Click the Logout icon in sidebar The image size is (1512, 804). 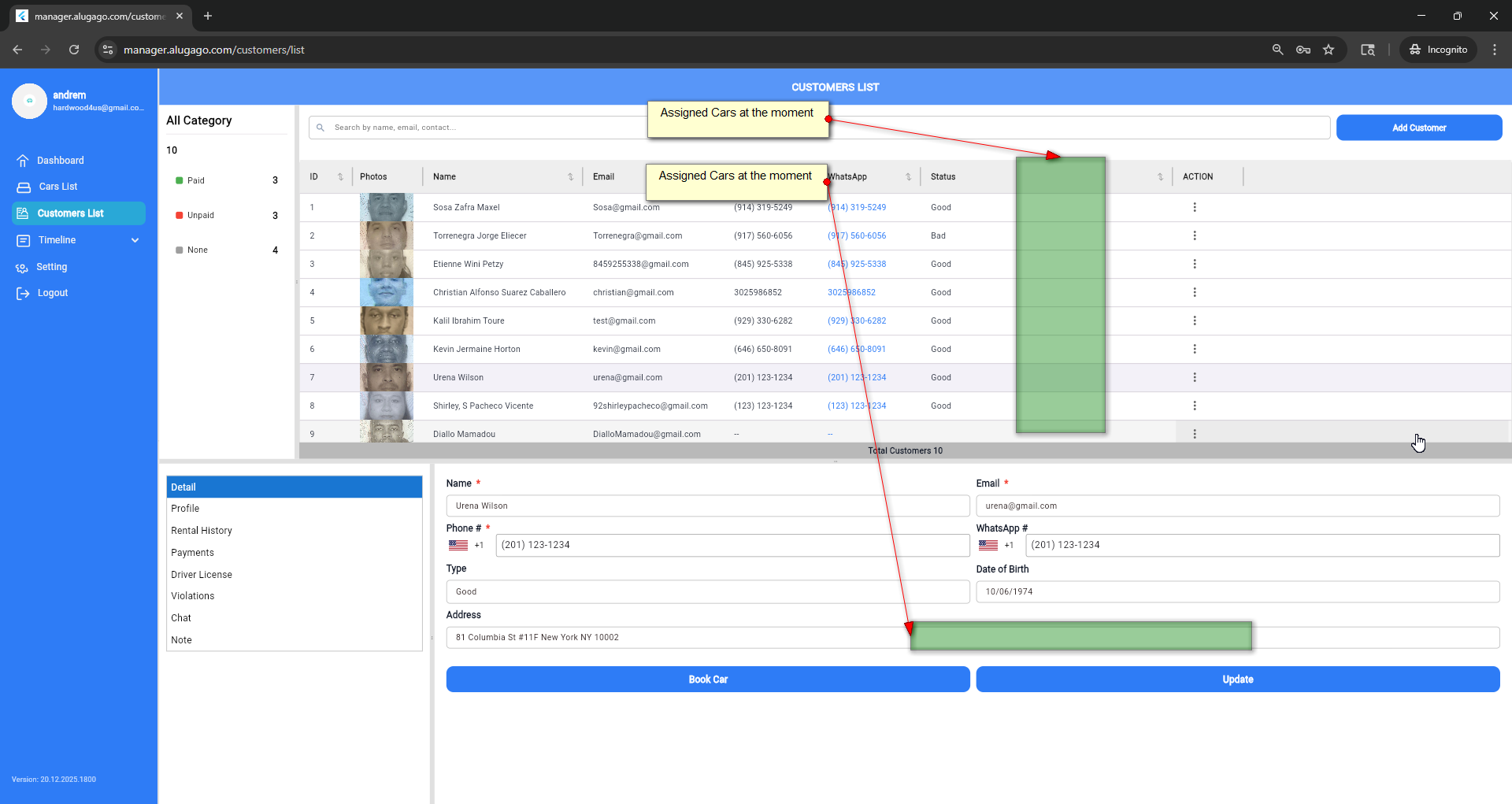23,294
